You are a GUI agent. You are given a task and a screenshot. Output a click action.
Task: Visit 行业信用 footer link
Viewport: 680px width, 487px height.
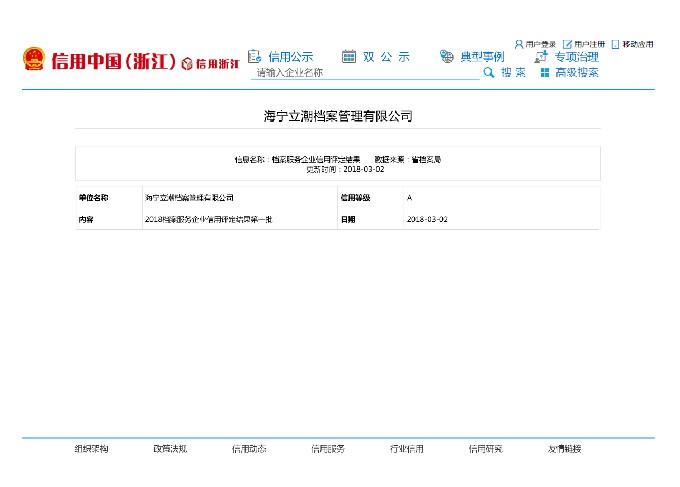407,449
